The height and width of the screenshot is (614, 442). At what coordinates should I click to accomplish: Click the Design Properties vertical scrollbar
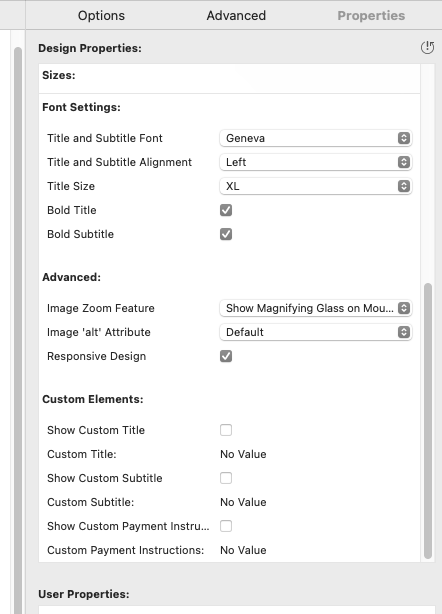428,421
